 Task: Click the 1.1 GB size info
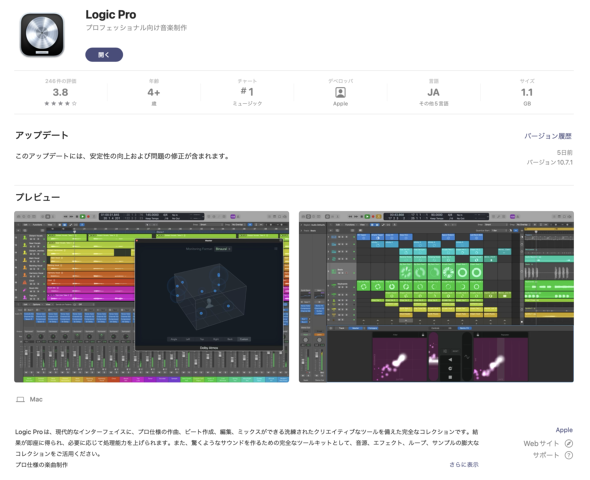click(x=527, y=92)
